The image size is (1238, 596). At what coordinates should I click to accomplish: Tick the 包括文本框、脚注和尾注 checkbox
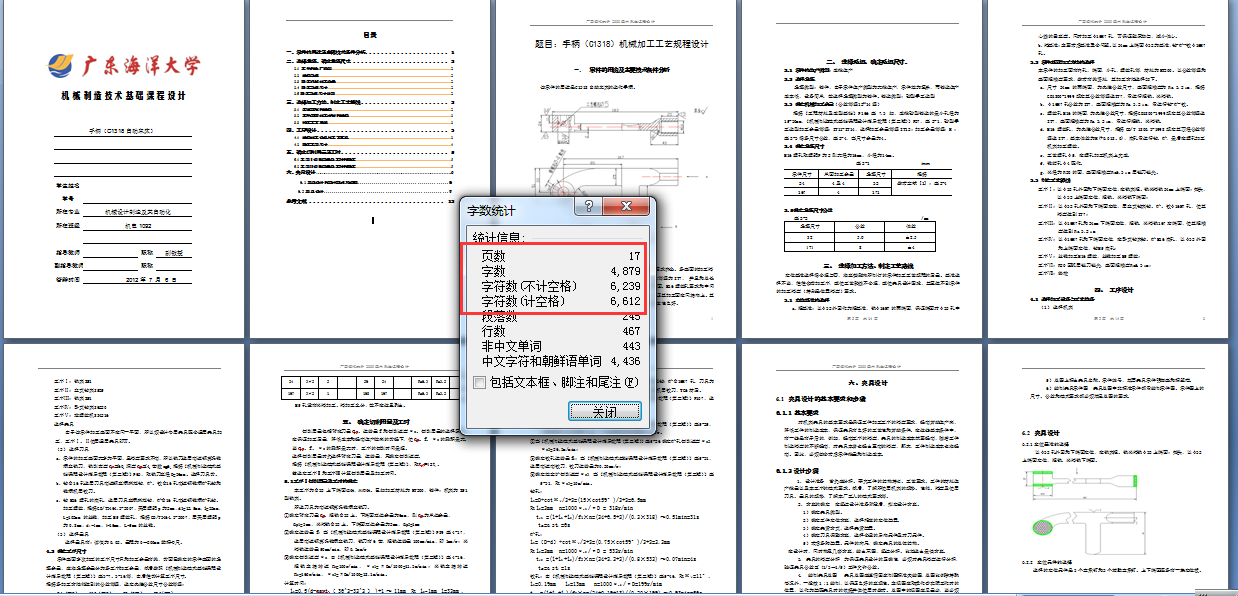click(x=480, y=382)
